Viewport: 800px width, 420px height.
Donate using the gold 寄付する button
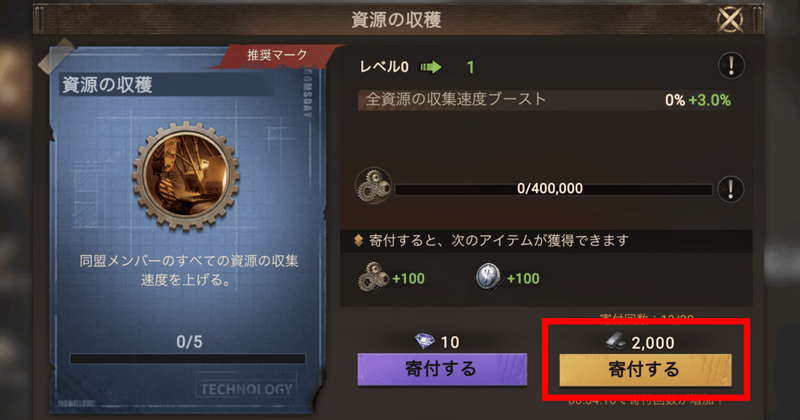(645, 369)
